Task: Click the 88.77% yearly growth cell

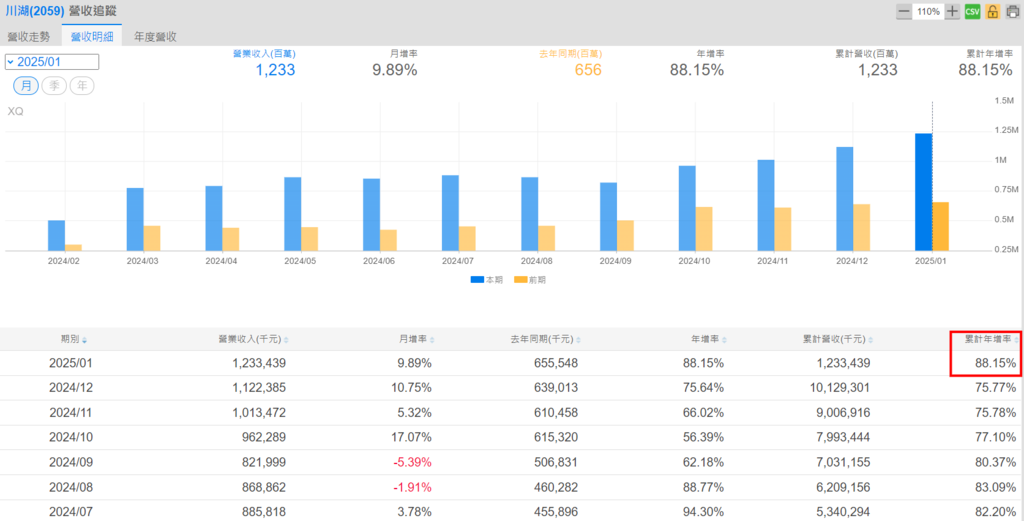Action: click(x=703, y=487)
